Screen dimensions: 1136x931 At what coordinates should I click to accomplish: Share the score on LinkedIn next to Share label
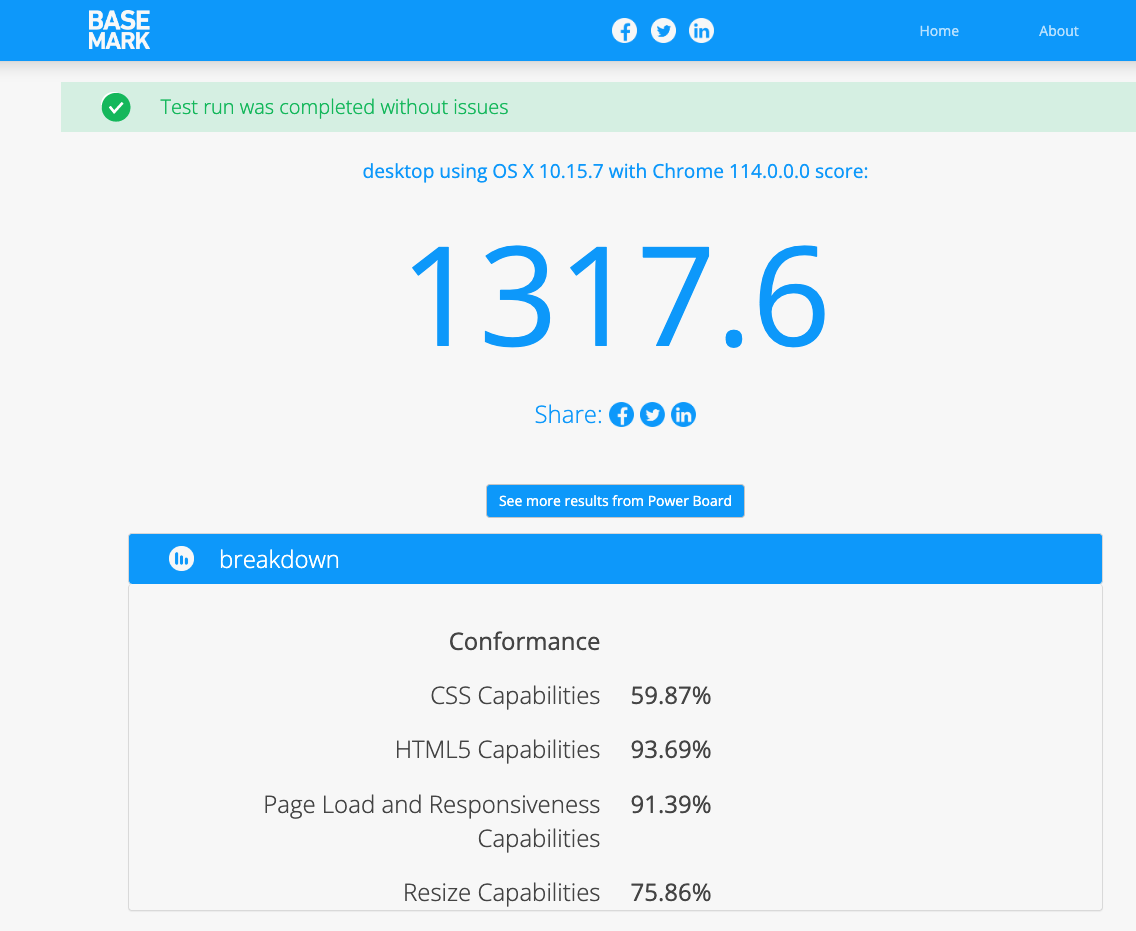(x=684, y=415)
